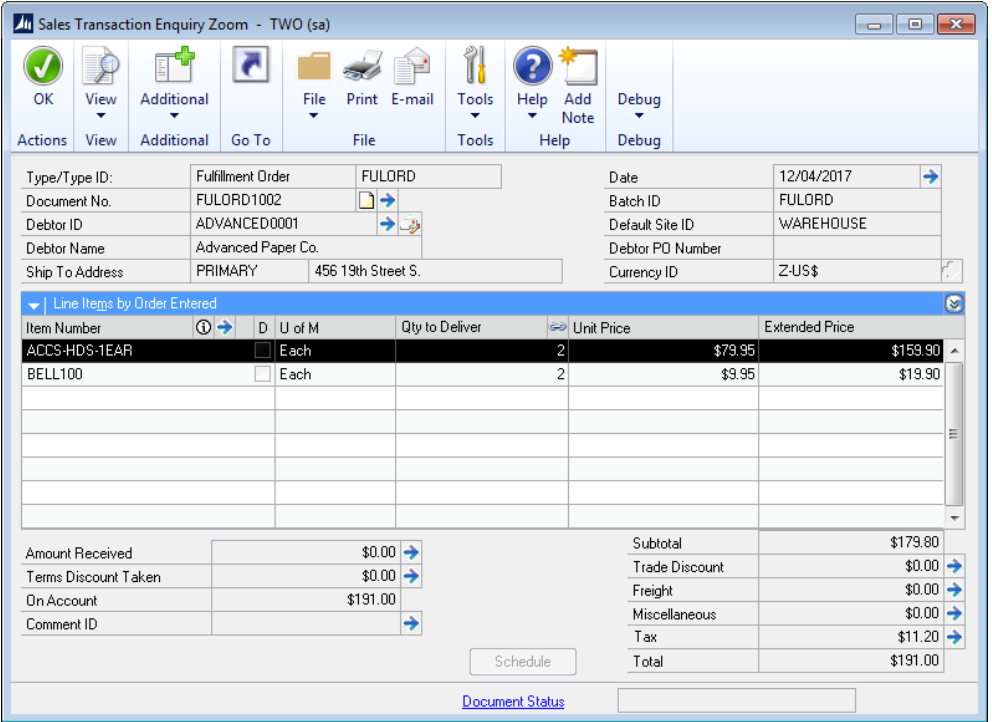Click the Document No. zoom arrow
This screenshot has height=722, width=992.
coord(388,201)
